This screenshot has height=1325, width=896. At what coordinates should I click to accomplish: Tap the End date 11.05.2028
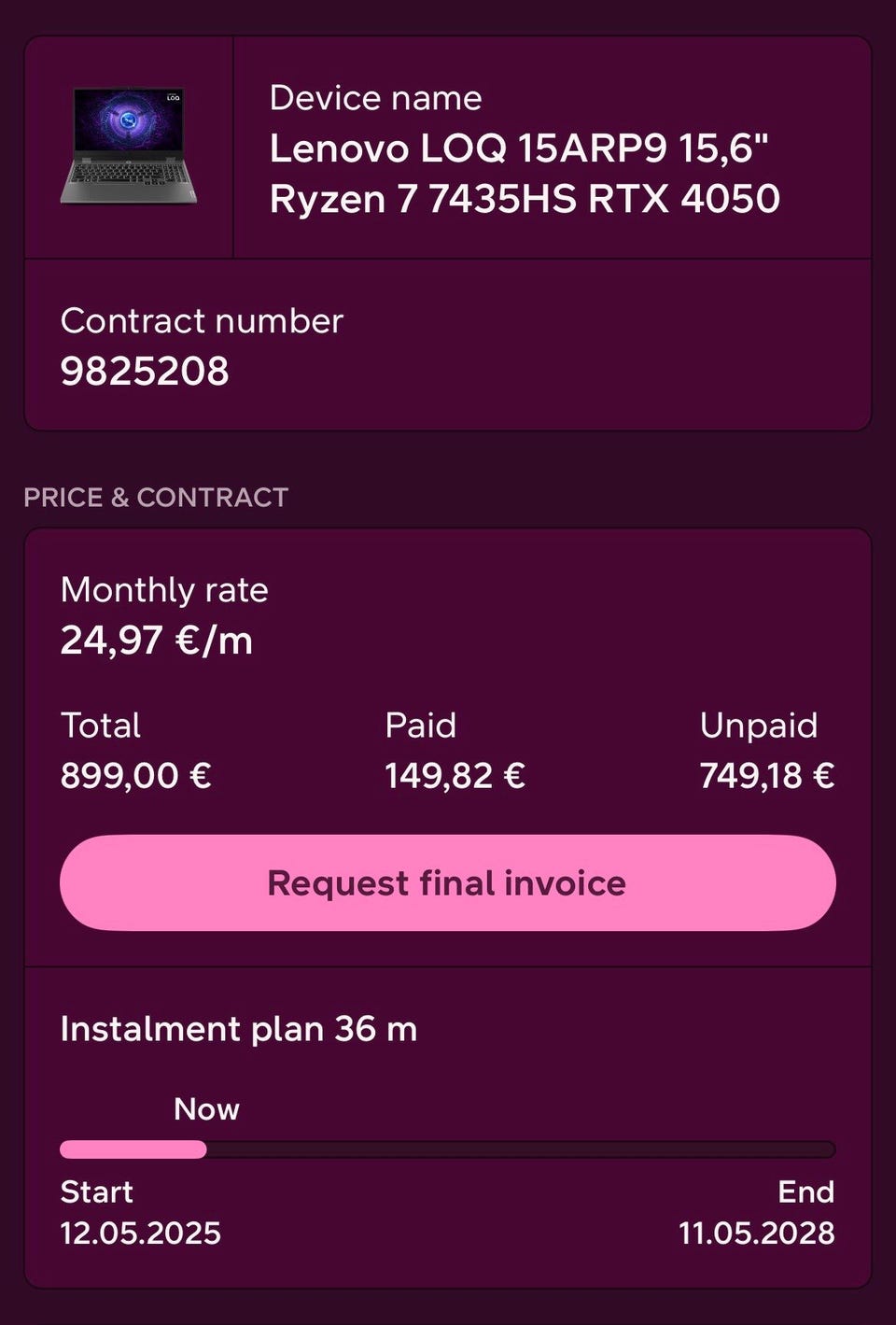(x=756, y=1233)
